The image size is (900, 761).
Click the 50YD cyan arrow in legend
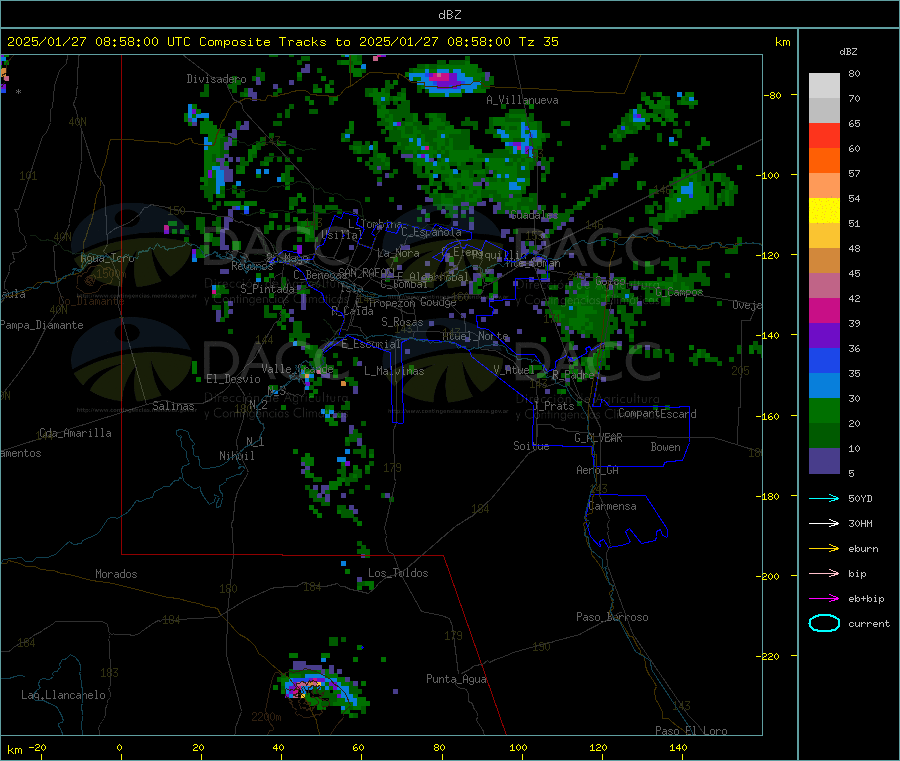coord(824,498)
